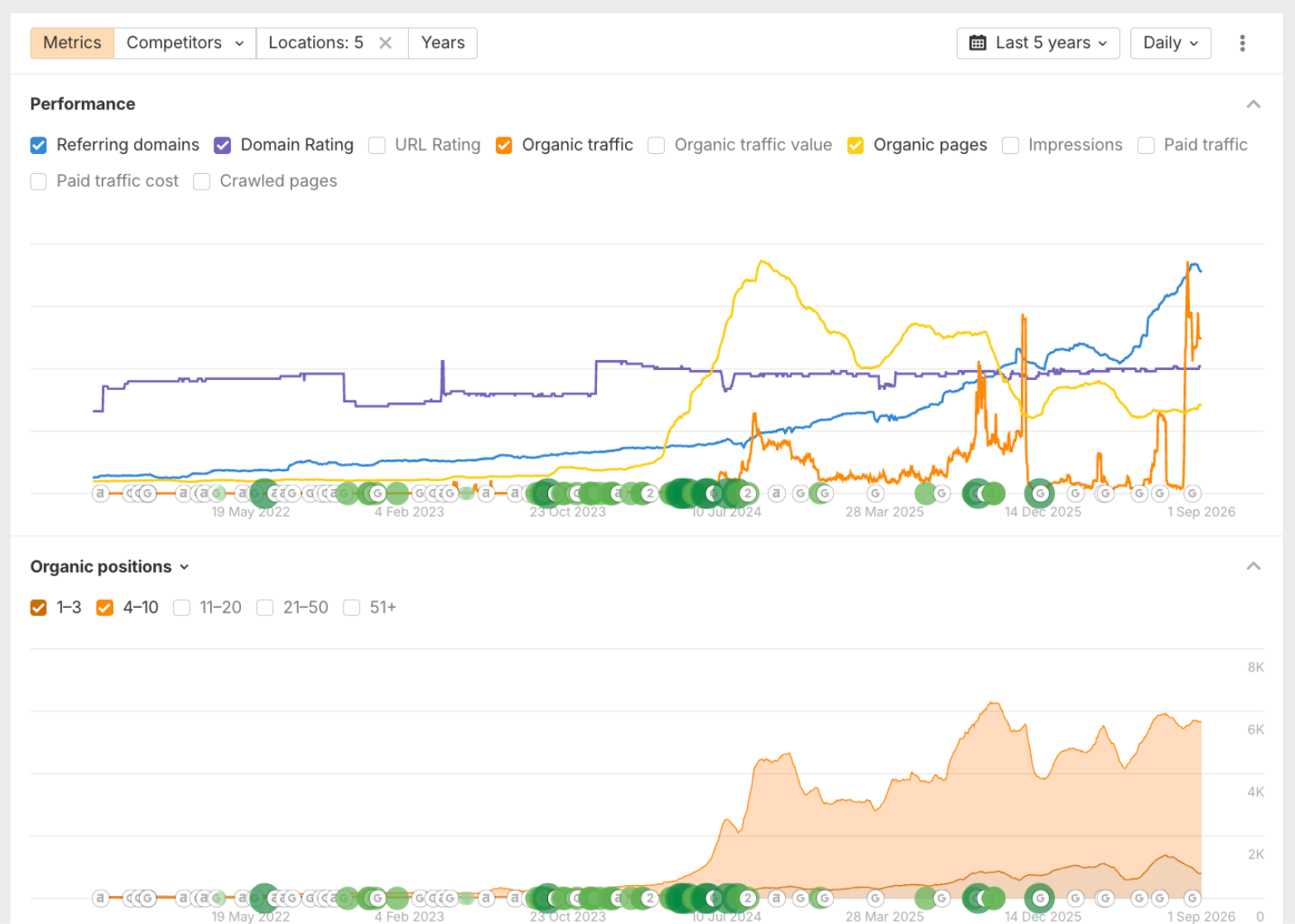Uncheck the Organic traffic checkbox
The width and height of the screenshot is (1295, 924).
click(503, 146)
